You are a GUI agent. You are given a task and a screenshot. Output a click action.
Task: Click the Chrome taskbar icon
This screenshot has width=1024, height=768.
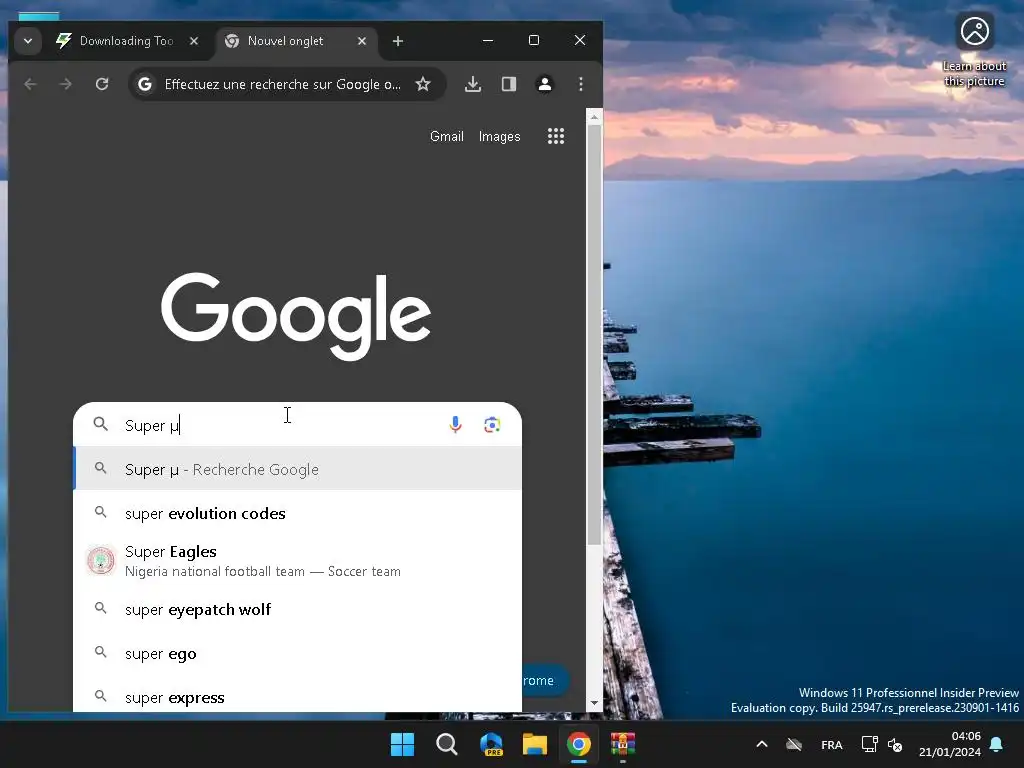coord(579,744)
